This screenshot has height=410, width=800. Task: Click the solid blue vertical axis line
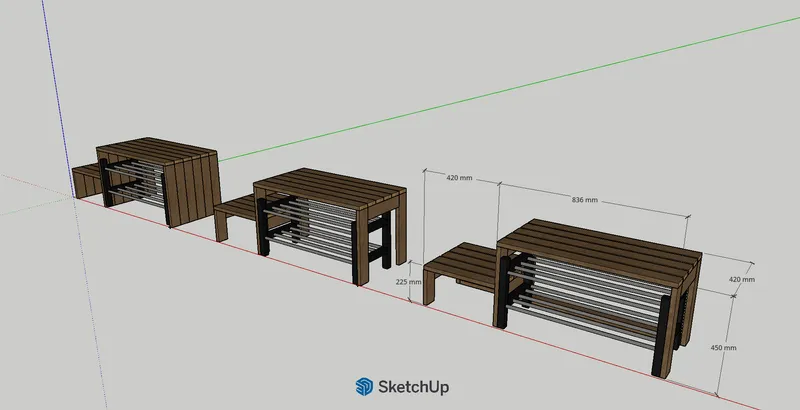click(57, 97)
